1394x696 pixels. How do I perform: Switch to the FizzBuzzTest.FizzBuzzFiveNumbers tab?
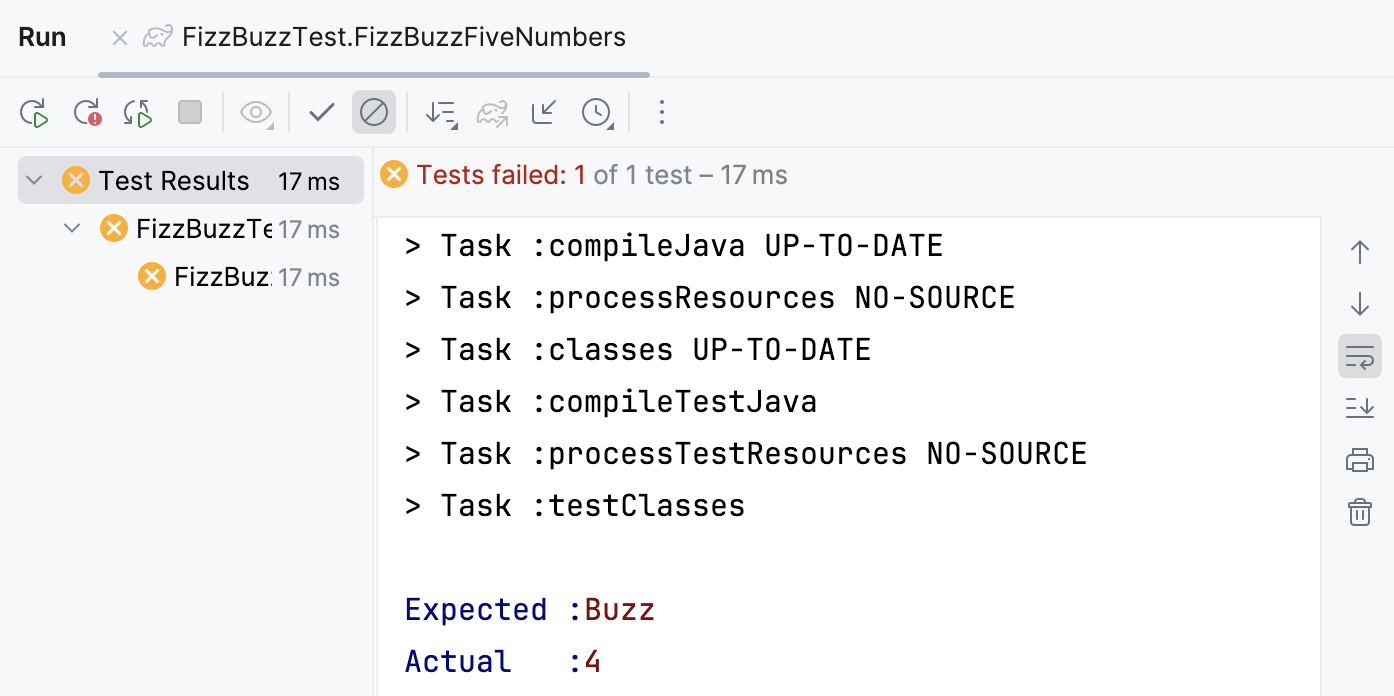click(402, 37)
